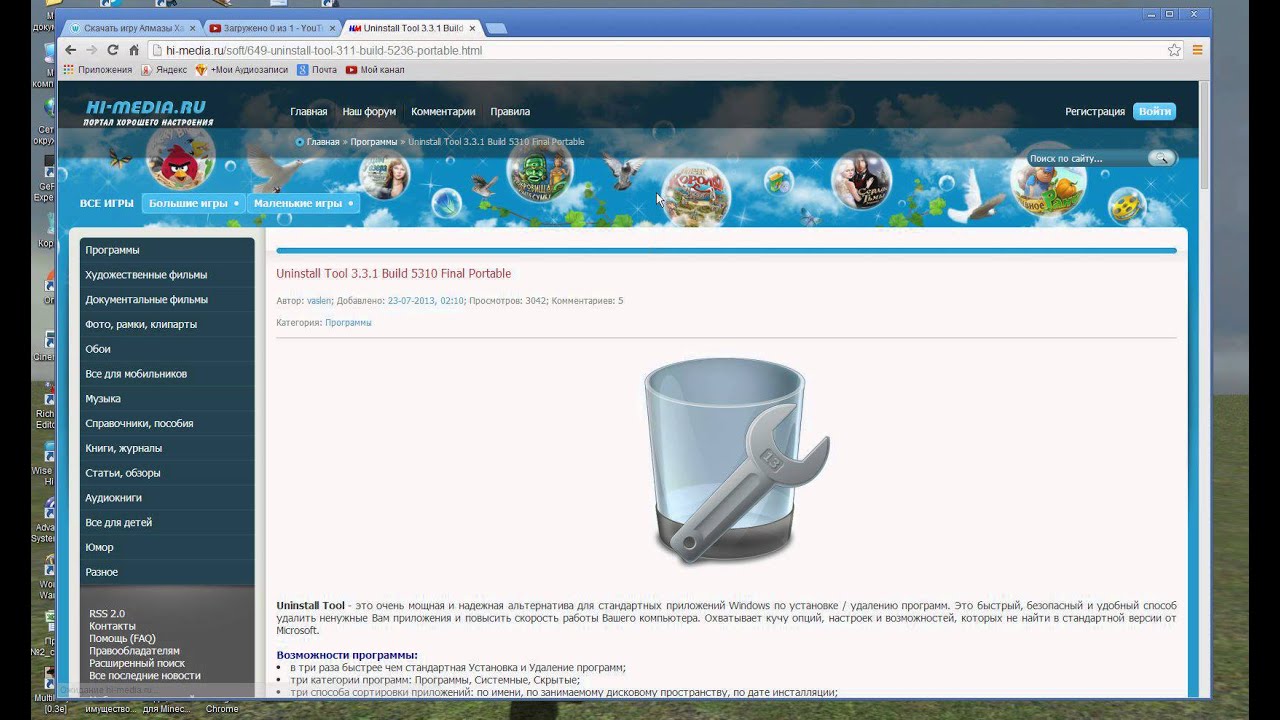Close the Алмазы game download tab
This screenshot has height=720, width=1280.
click(x=193, y=28)
